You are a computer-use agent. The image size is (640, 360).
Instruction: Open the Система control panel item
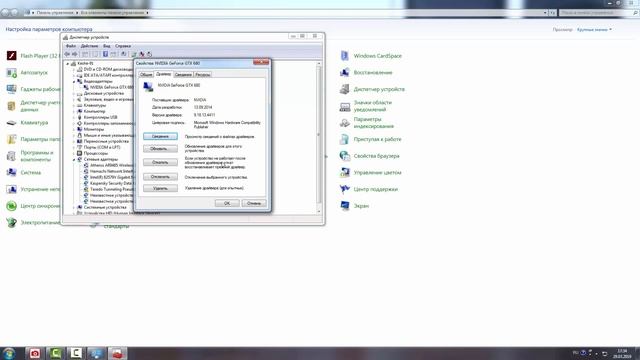pos(24,173)
